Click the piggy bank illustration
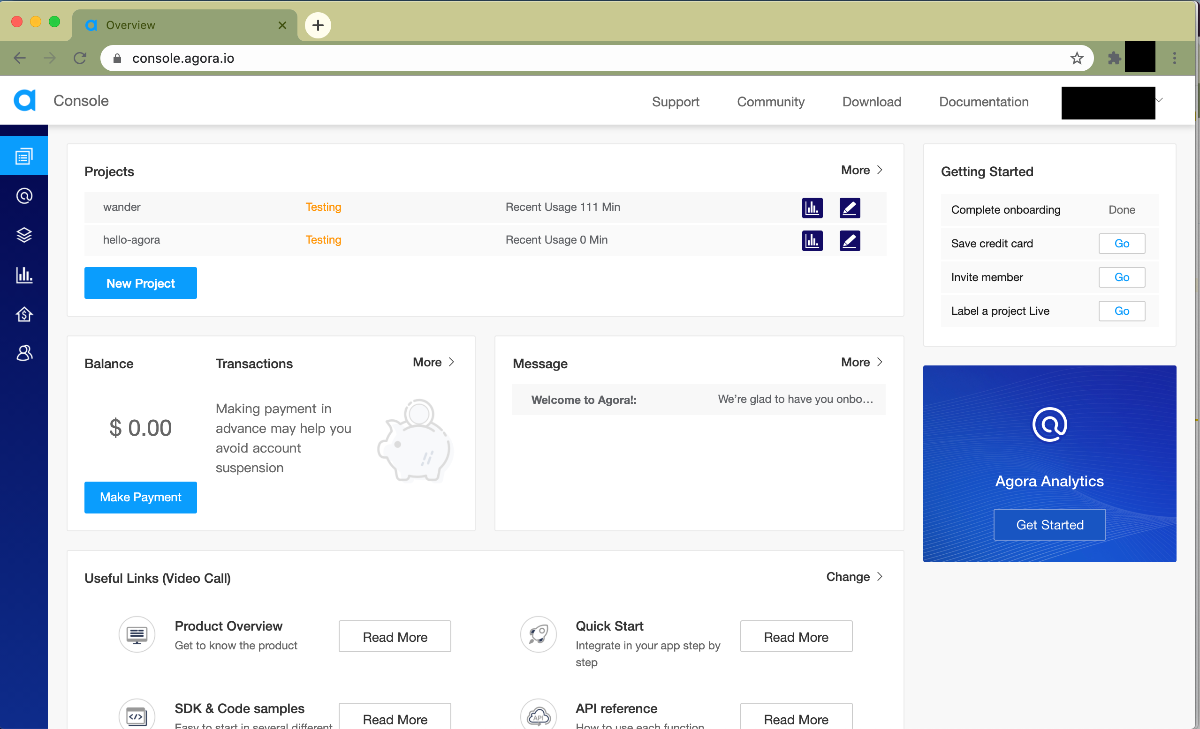This screenshot has width=1200, height=729. tap(416, 441)
